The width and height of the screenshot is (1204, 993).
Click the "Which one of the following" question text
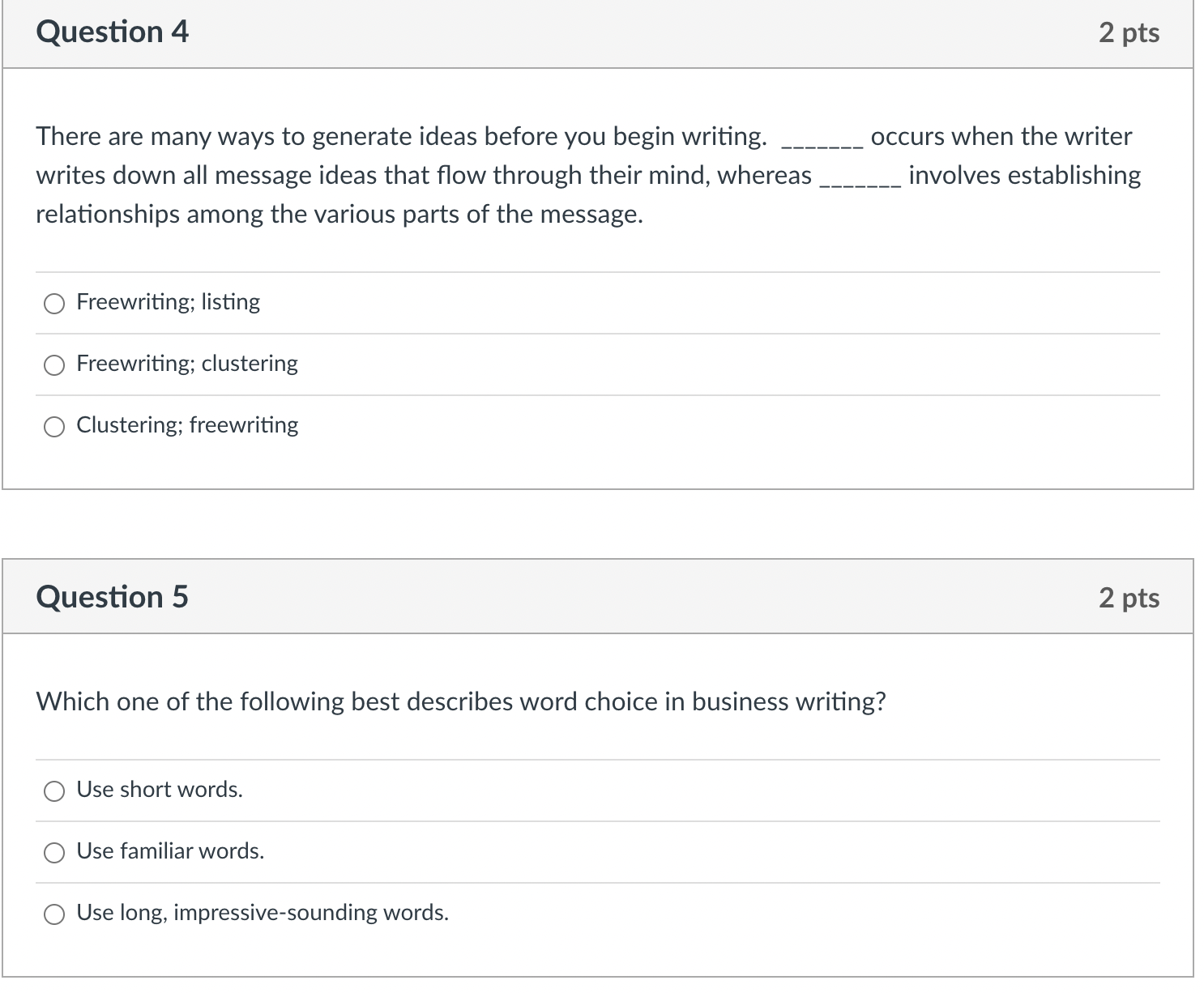[x=460, y=701]
